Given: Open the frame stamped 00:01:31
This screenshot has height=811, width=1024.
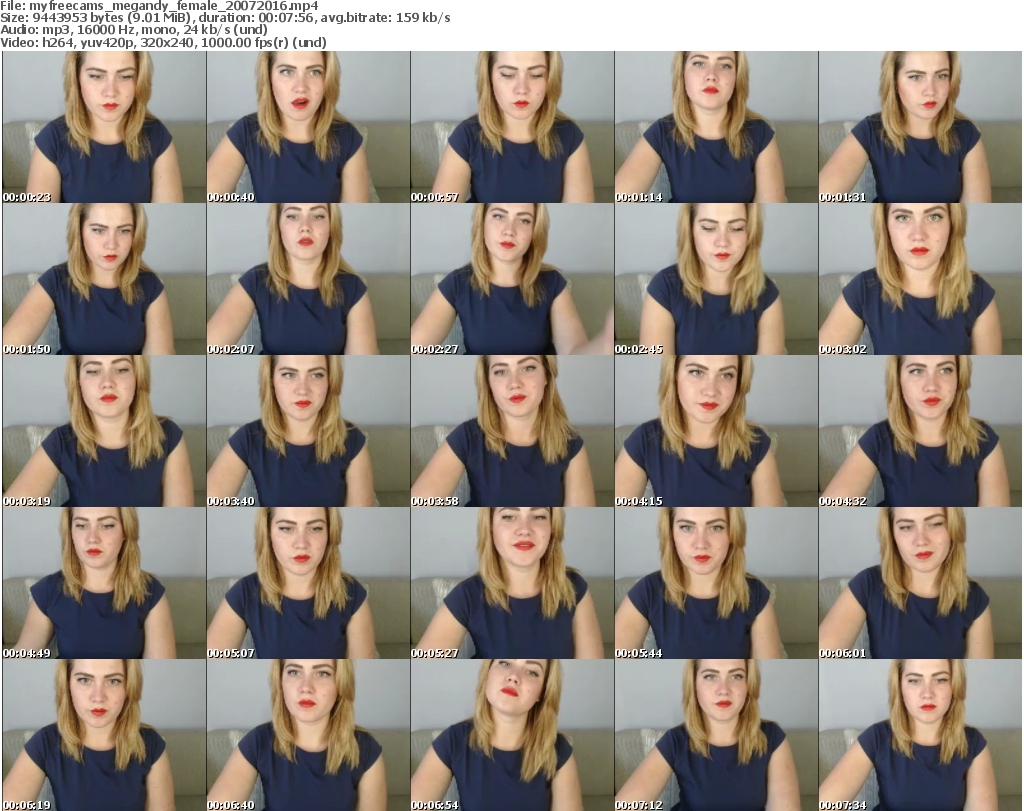Looking at the screenshot, I should 920,127.
